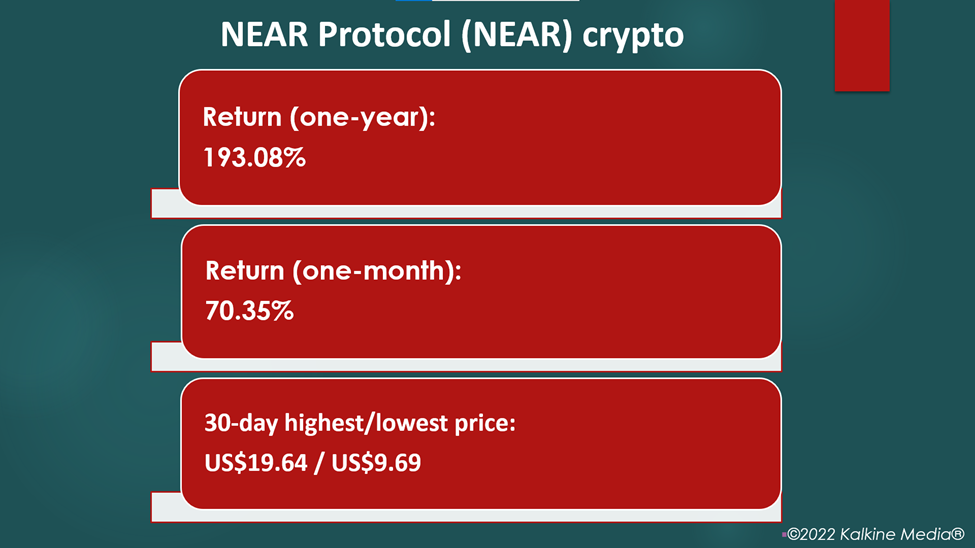Screen dimensions: 975x548
Task: Click the ©2022 Kalkine Media copyright text
Action: (875, 534)
